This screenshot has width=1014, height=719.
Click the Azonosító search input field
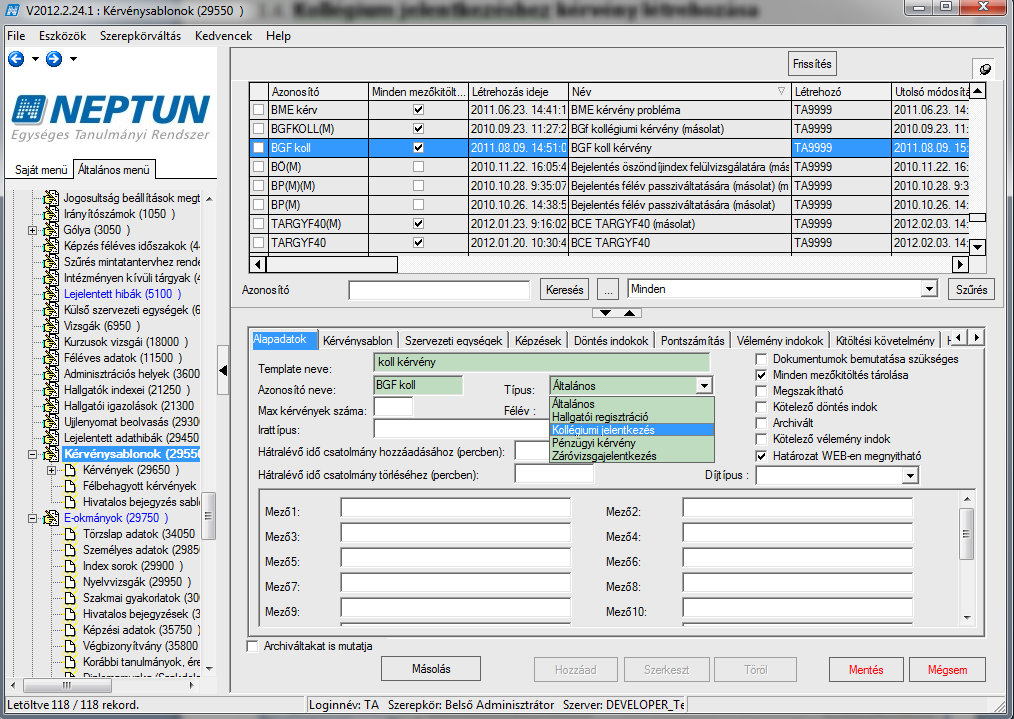[x=439, y=290]
